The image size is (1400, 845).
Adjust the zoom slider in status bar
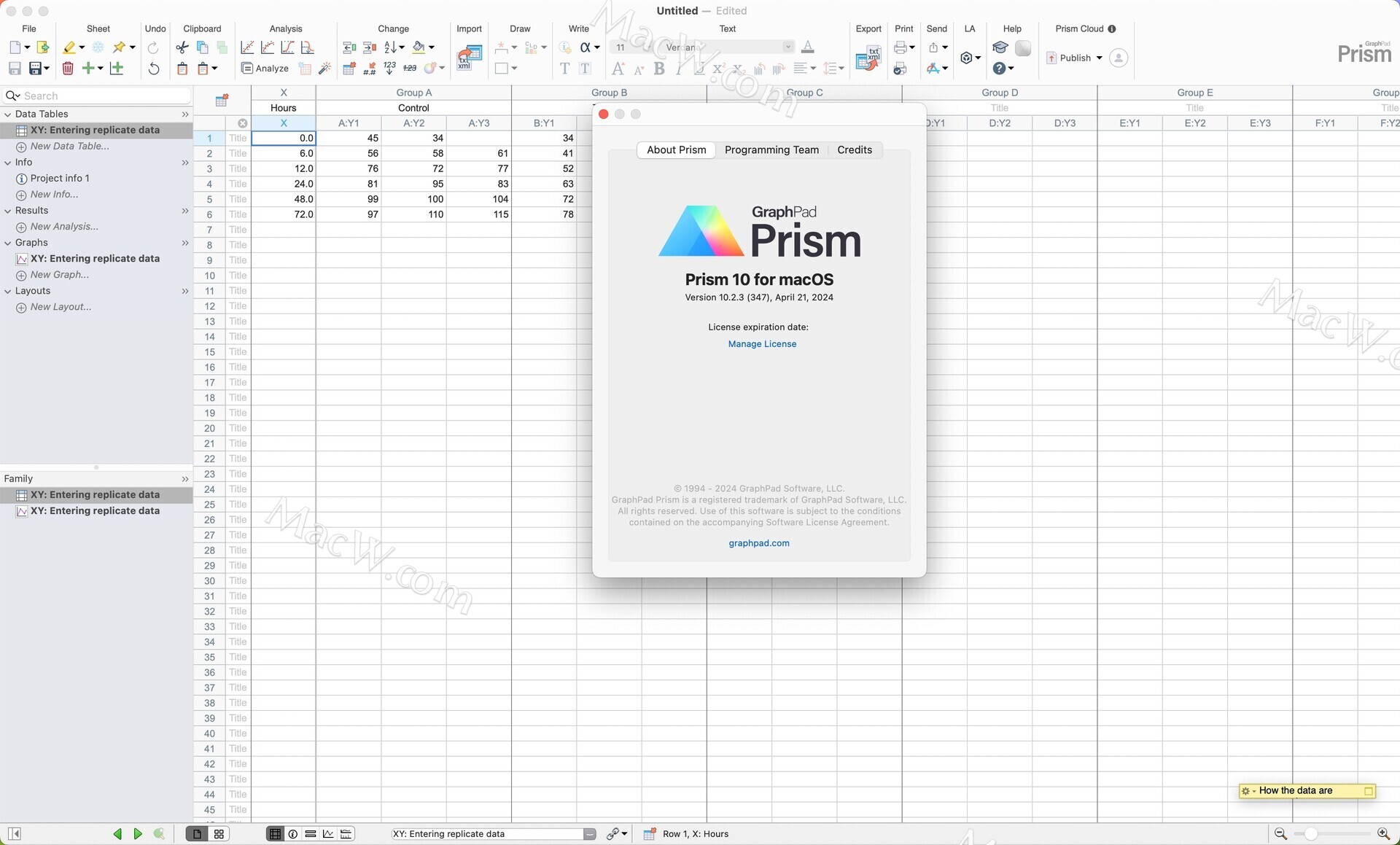pos(1311,833)
